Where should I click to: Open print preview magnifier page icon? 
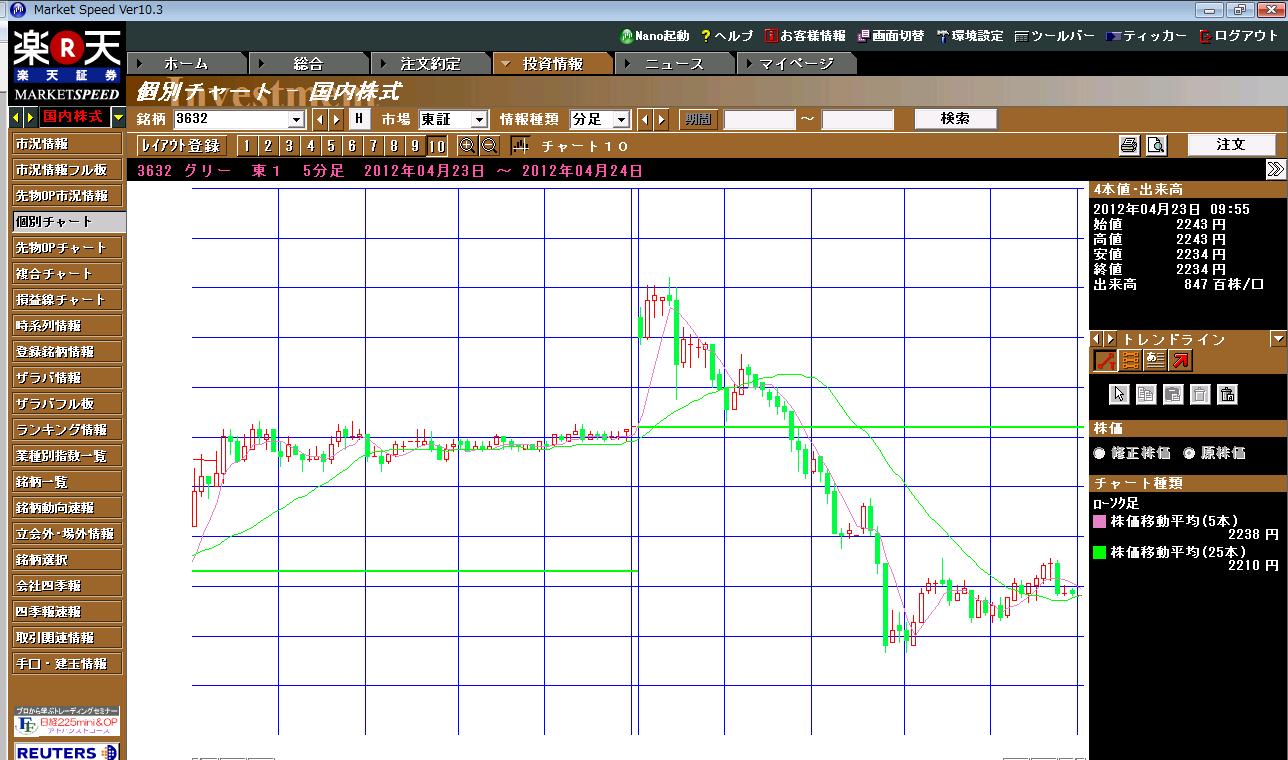(x=1156, y=146)
